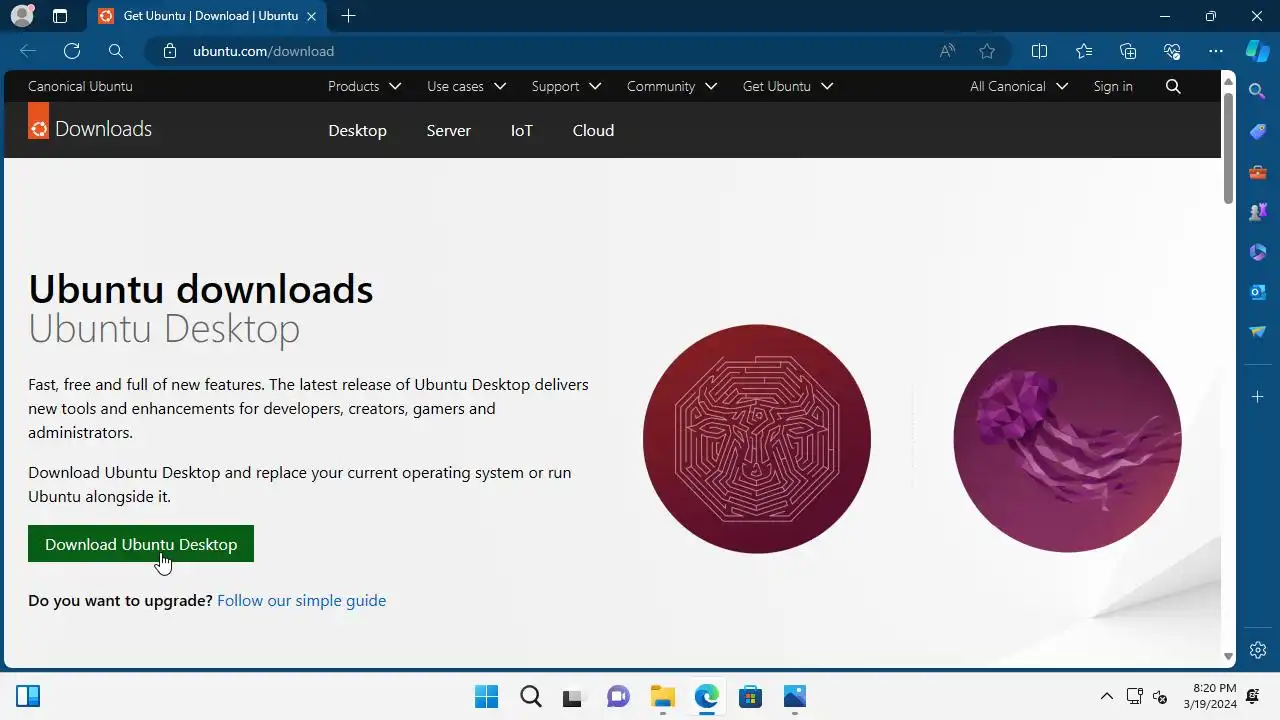
Task: Open the Windows Start button
Action: coord(486,696)
